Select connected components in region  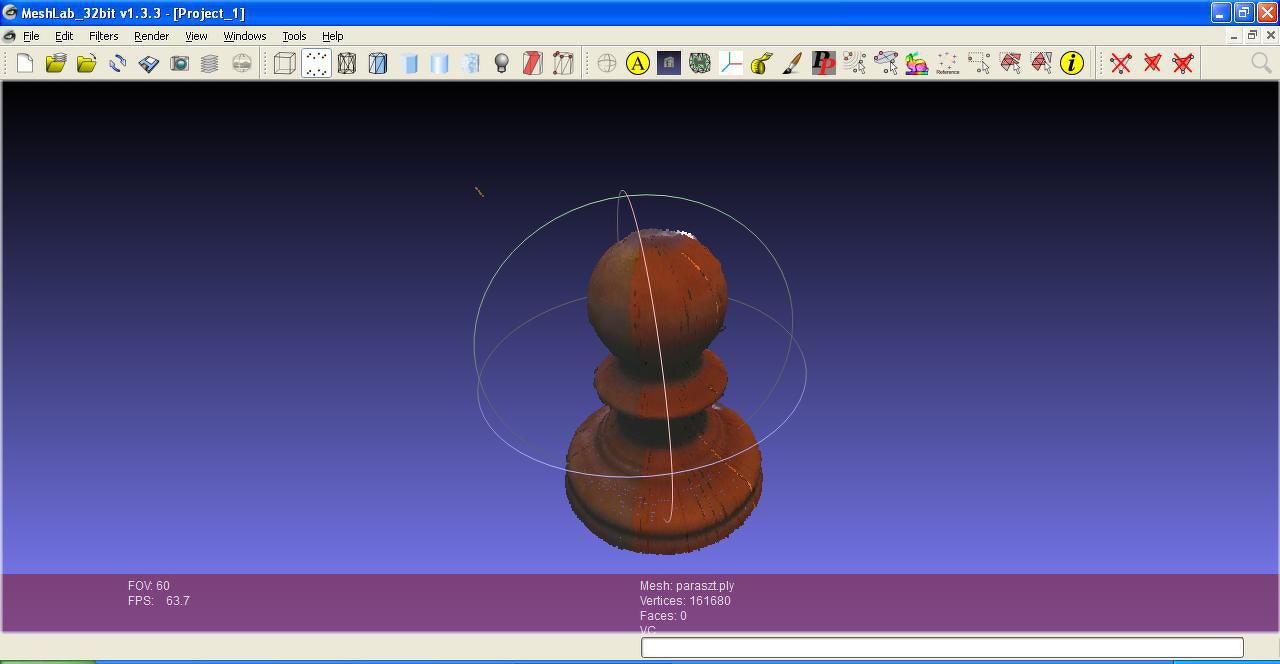(x=1041, y=63)
